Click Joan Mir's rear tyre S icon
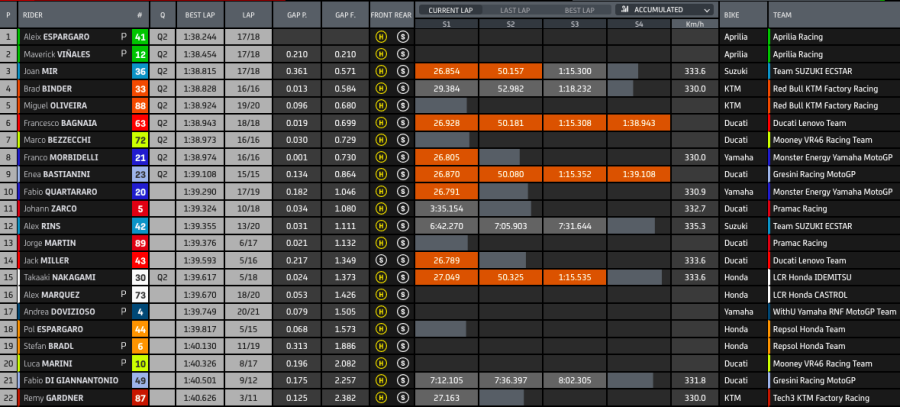The width and height of the screenshot is (900, 407). (x=401, y=71)
